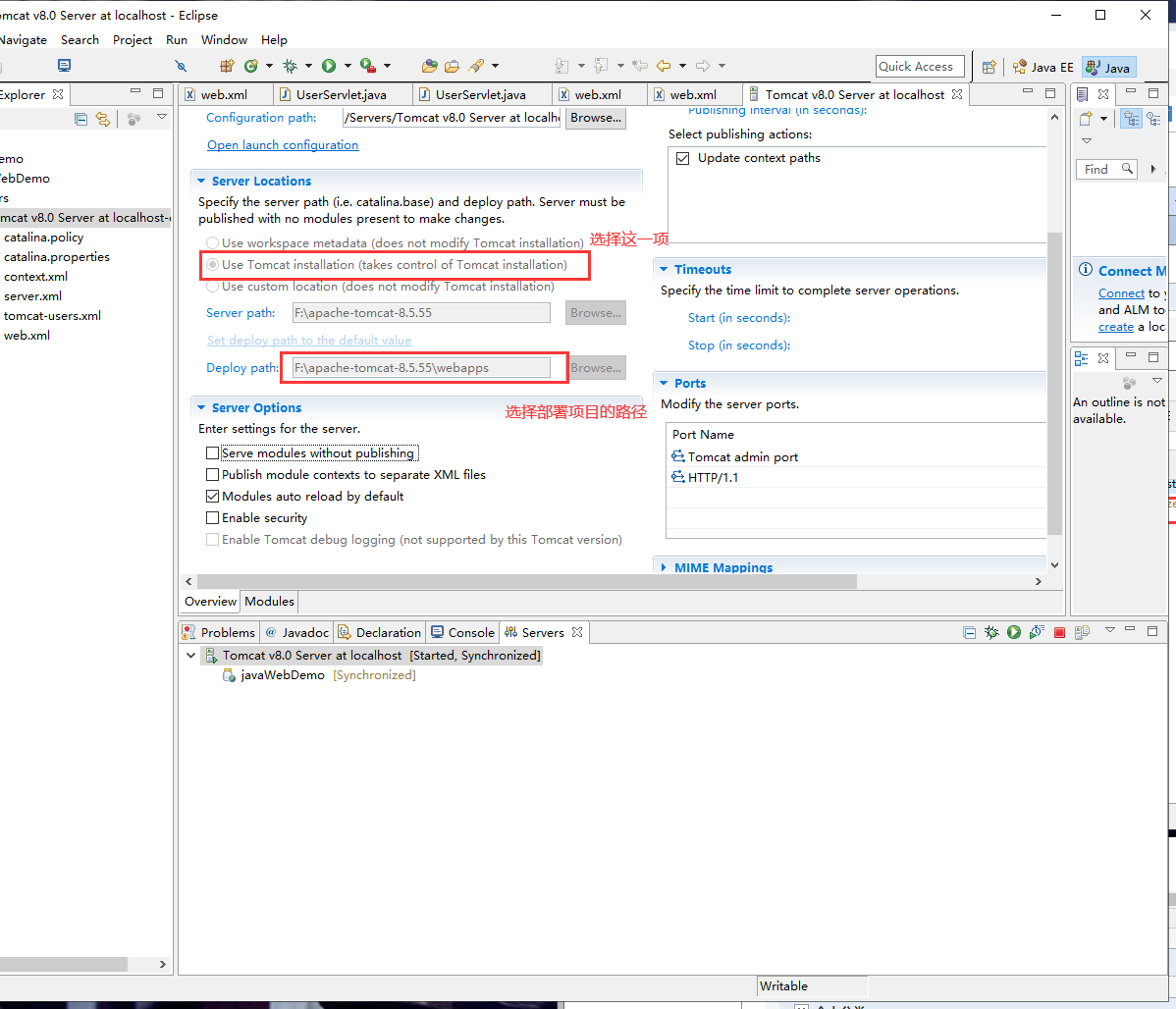
Task: Uncheck Modules auto reload by default
Action: [212, 497]
